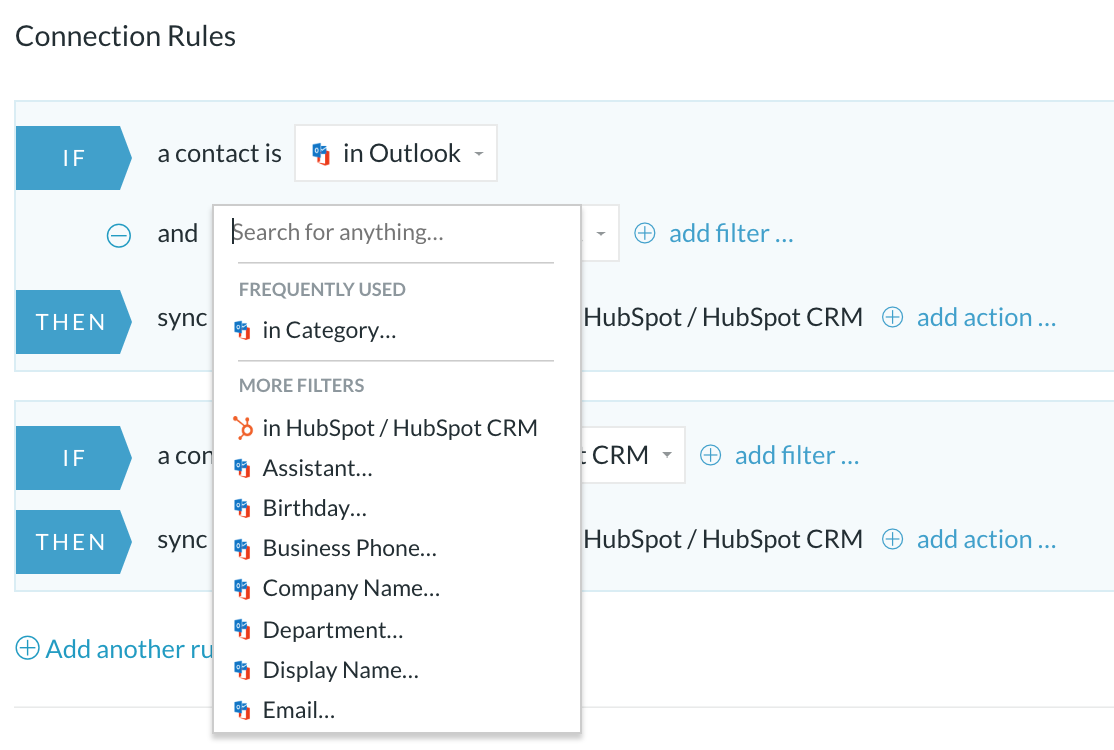
Task: Click the Outlook icon beside 'Birthday…'
Action: click(x=243, y=509)
